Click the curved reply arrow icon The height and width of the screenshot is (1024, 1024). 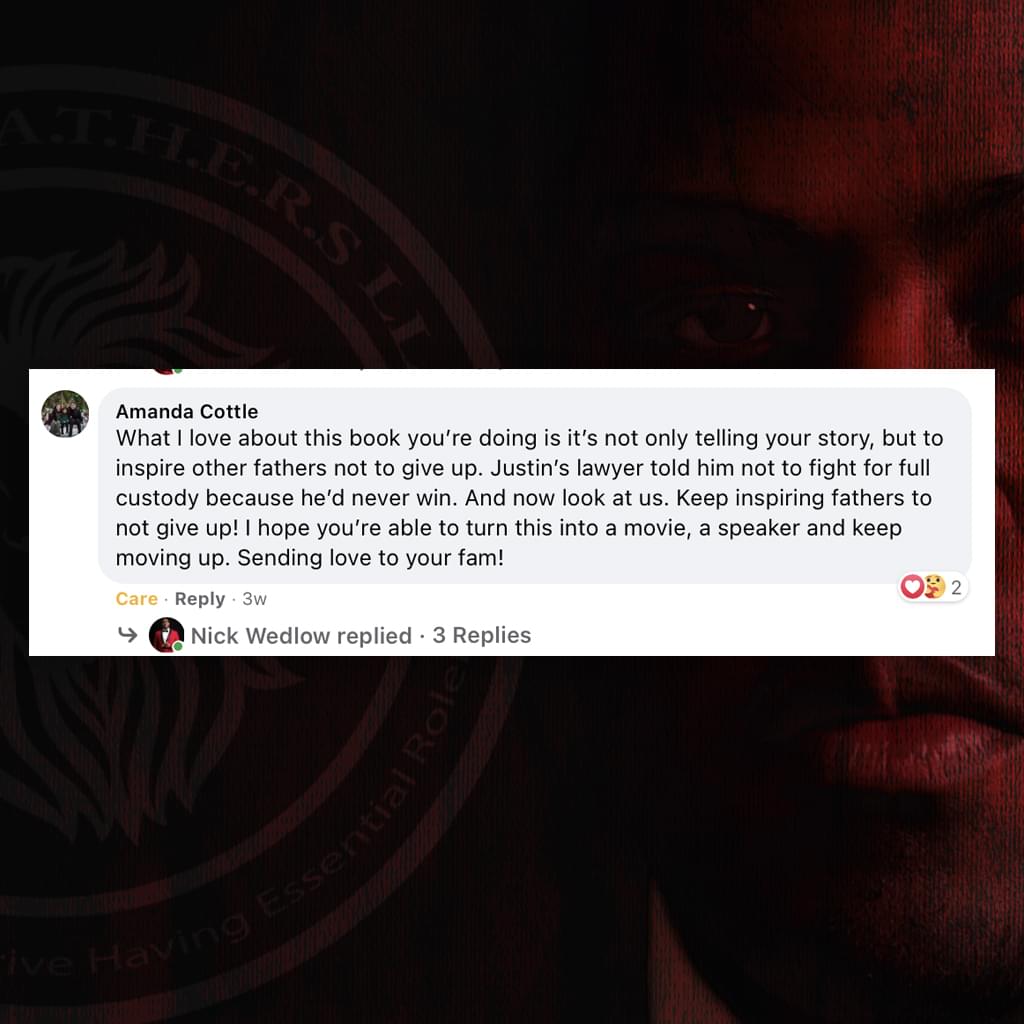pyautogui.click(x=127, y=634)
